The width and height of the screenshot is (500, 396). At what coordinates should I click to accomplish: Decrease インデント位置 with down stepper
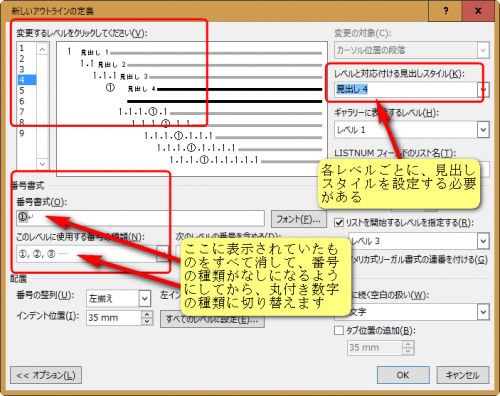[147, 321]
